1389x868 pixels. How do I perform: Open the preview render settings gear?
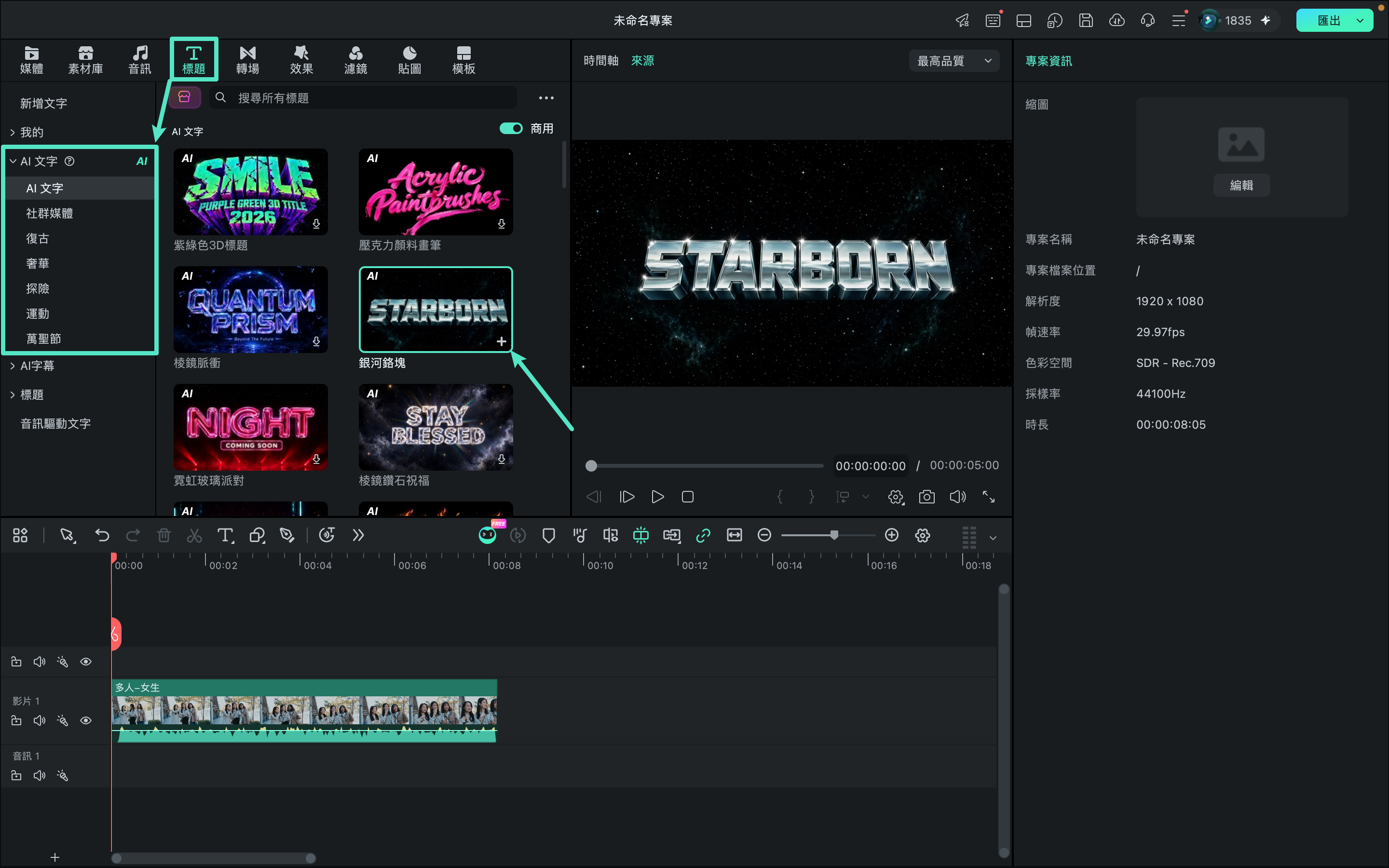coord(896,497)
